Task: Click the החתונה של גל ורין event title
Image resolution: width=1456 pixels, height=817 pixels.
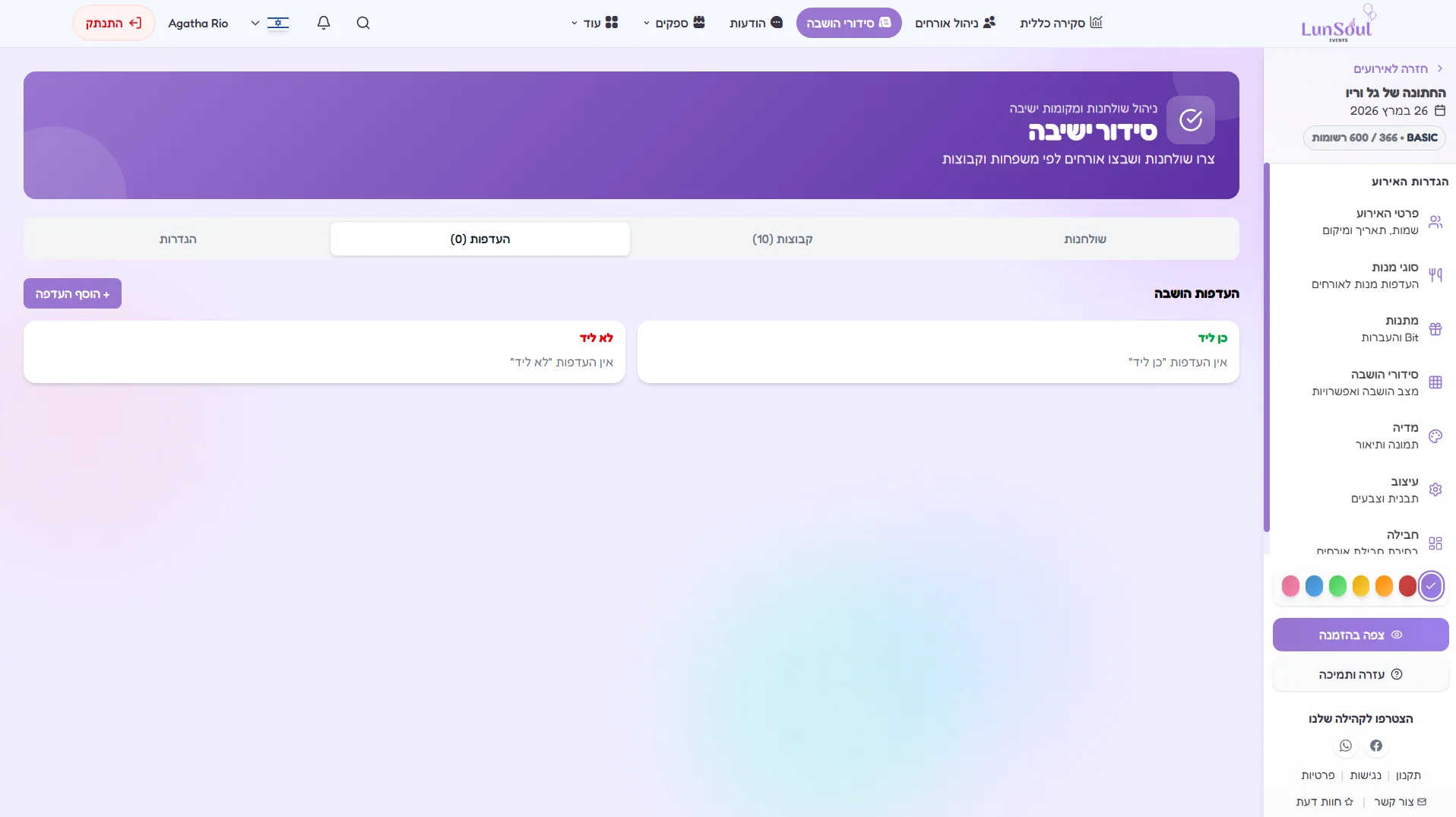Action: [x=1396, y=92]
